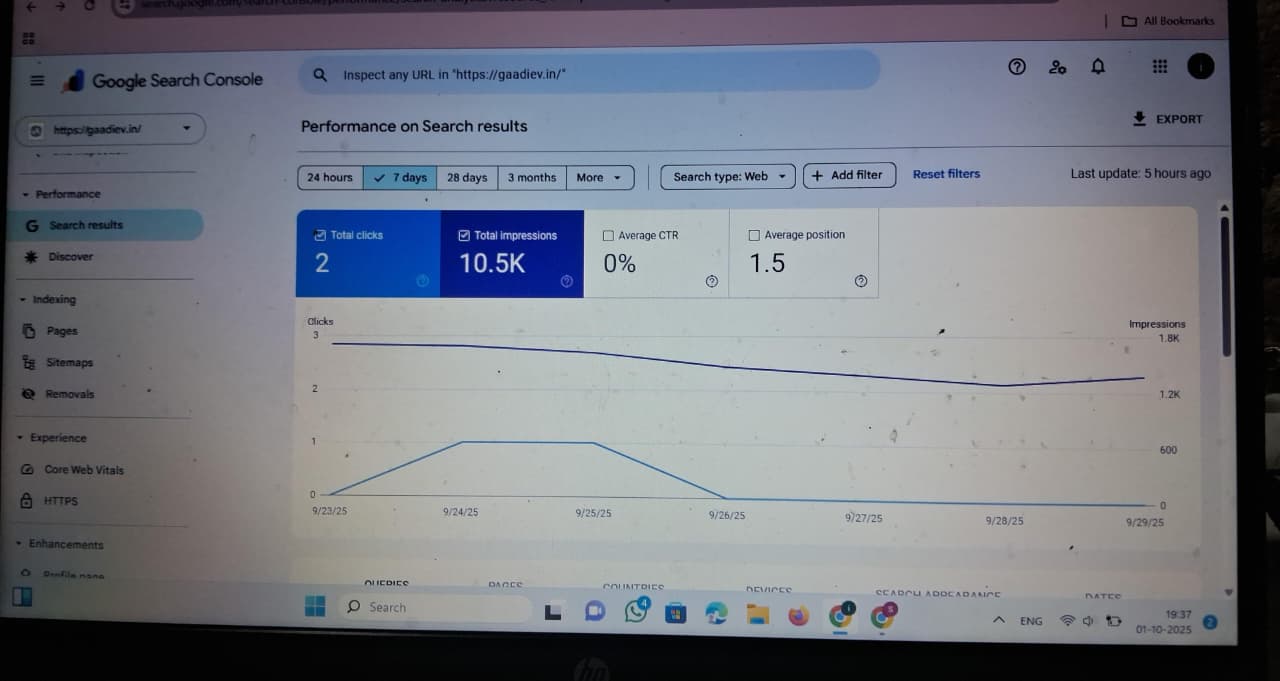
Task: Switch to the 3 months range
Action: click(531, 178)
